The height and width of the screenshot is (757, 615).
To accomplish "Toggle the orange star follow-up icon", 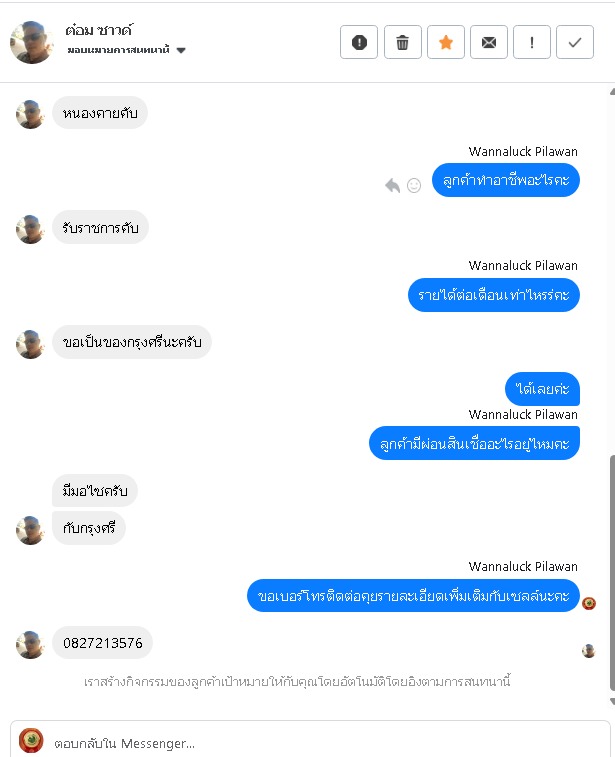I will [446, 42].
